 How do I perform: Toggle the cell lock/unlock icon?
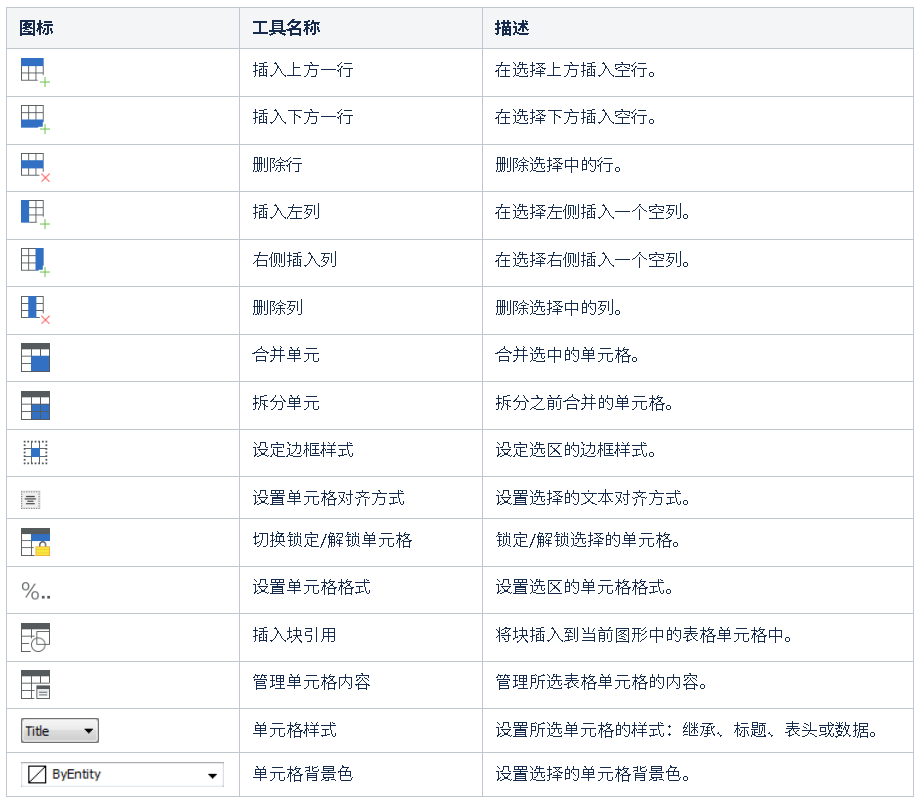[x=35, y=541]
